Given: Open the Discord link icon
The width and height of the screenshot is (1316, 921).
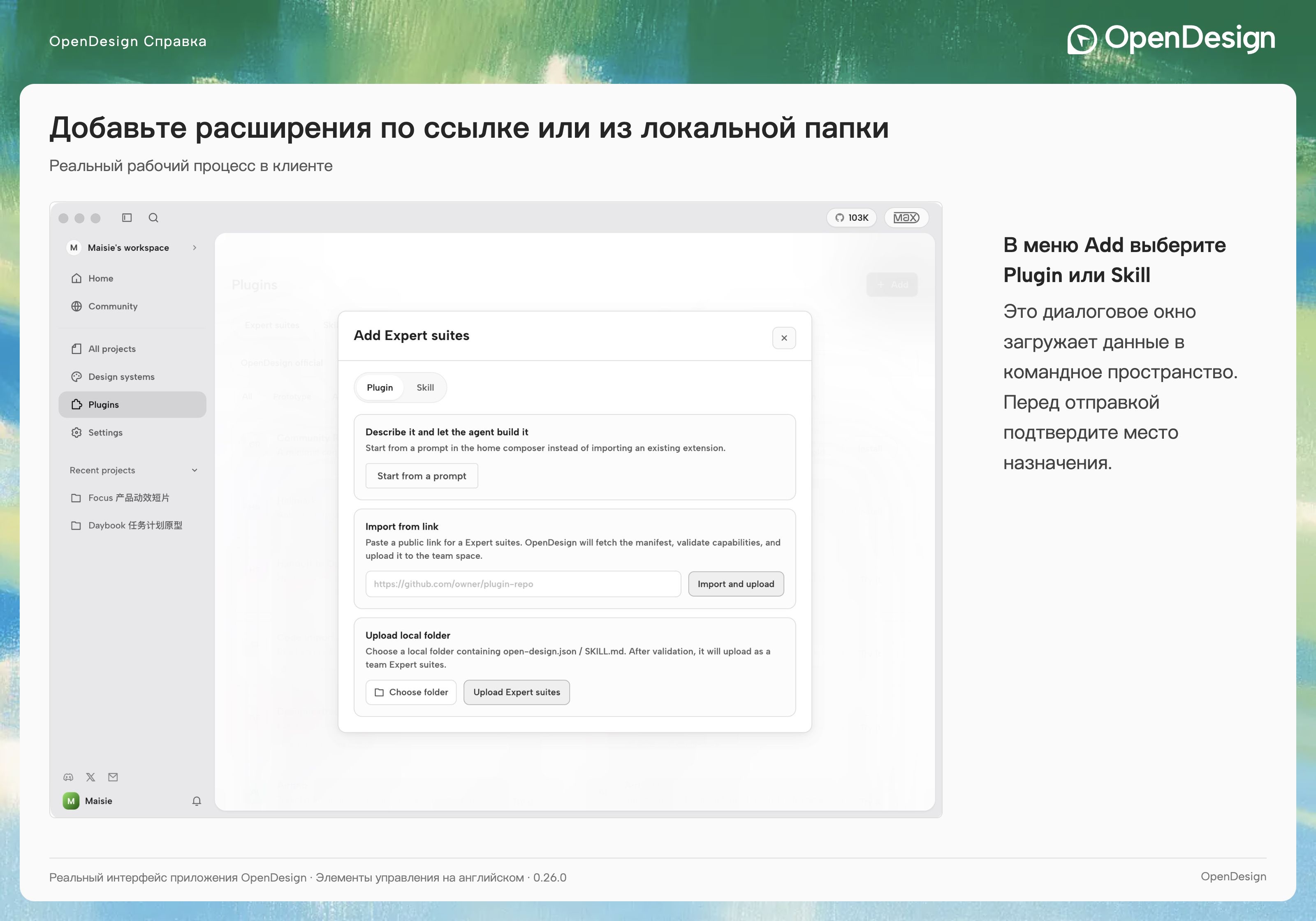Looking at the screenshot, I should click(x=68, y=777).
